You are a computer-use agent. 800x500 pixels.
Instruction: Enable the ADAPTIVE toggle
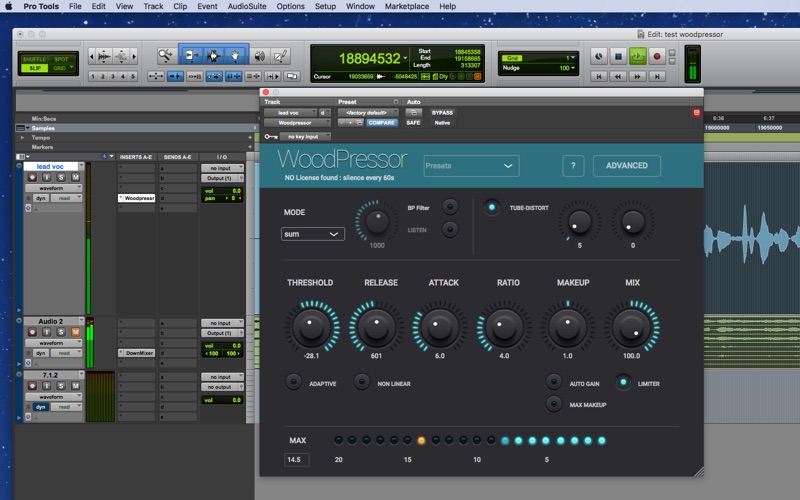pyautogui.click(x=294, y=382)
